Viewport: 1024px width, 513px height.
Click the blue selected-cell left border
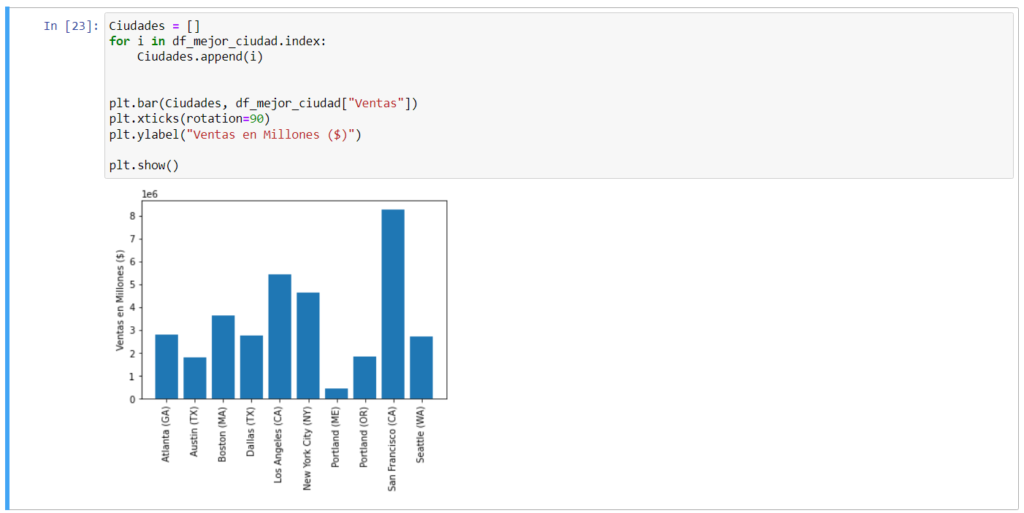(7, 260)
